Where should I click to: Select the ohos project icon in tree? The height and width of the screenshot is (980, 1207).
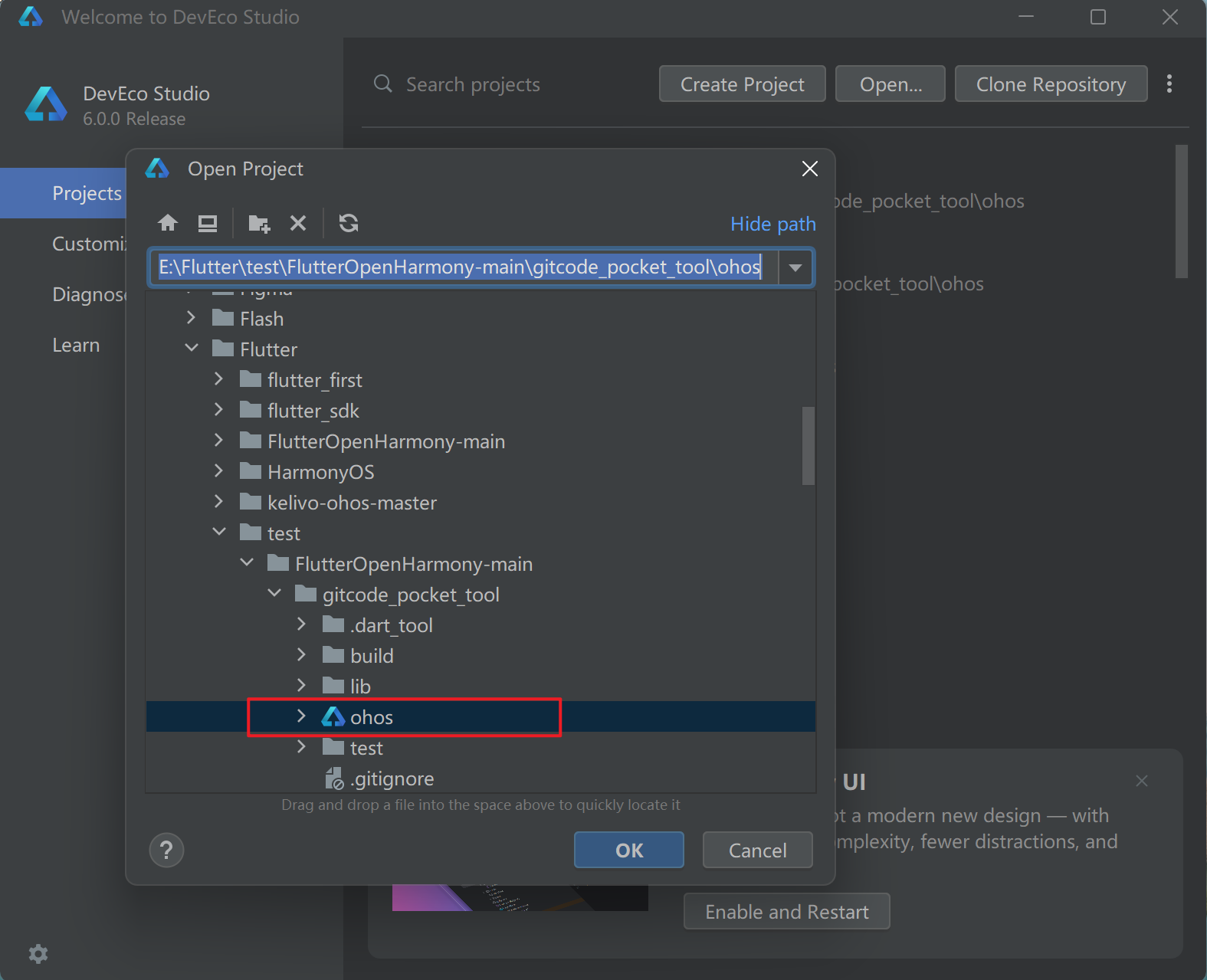click(333, 717)
